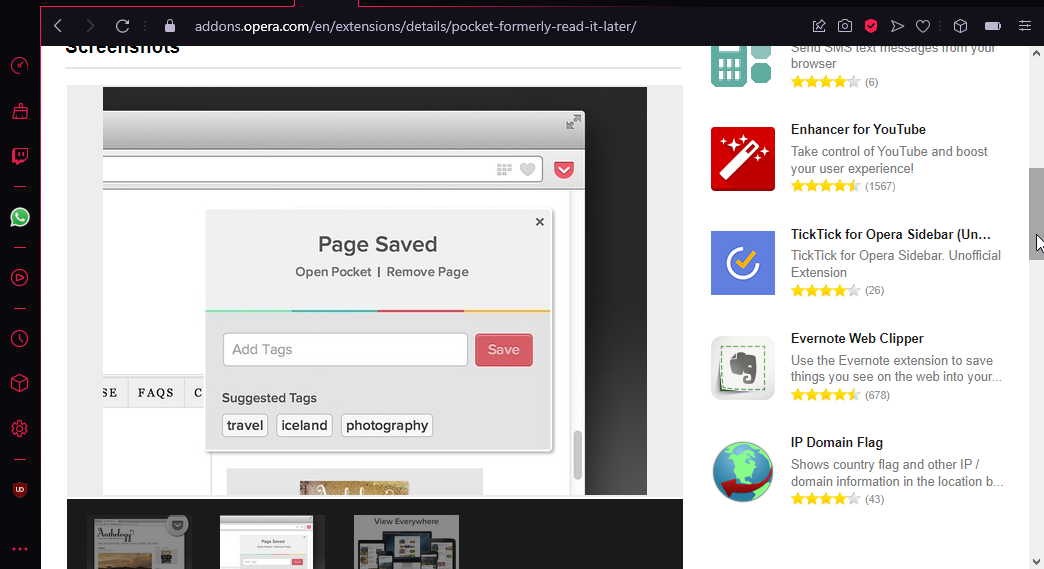The width and height of the screenshot is (1044, 569).
Task: Open the sidebar three-dot more menu
Action: (x=20, y=549)
